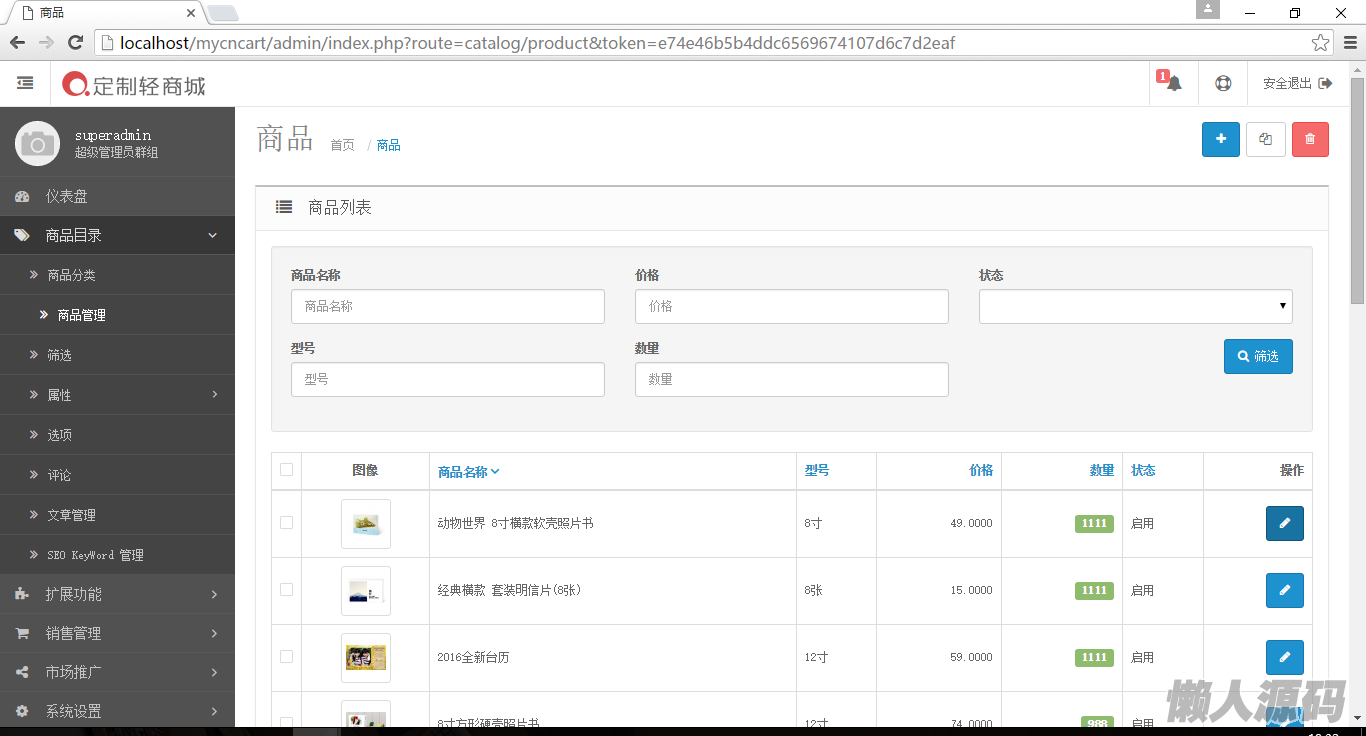Edit the 动物世界 product with pencil icon
The height and width of the screenshot is (736, 1366).
point(1284,523)
